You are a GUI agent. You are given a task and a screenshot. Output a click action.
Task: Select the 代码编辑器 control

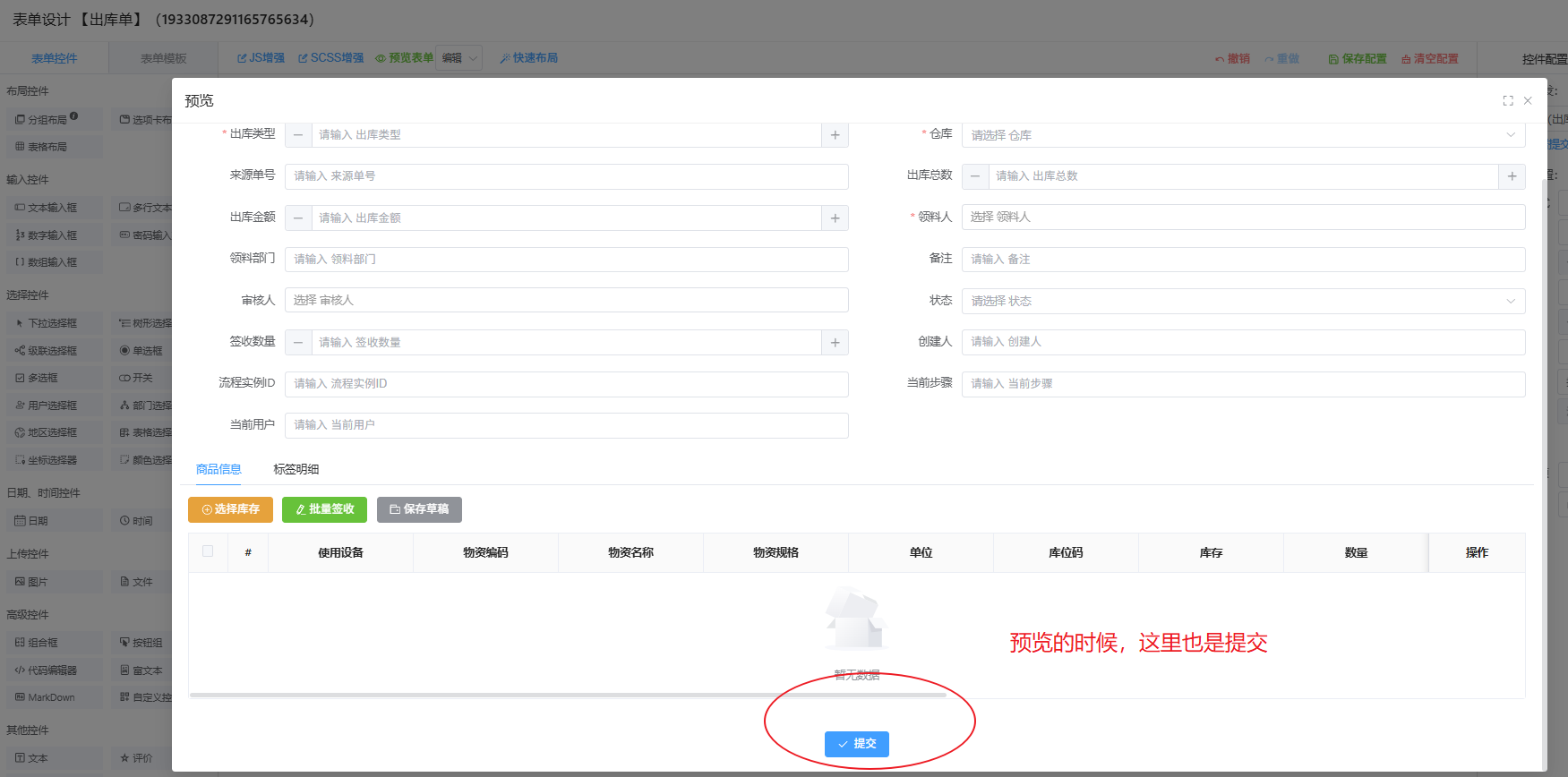tap(54, 670)
